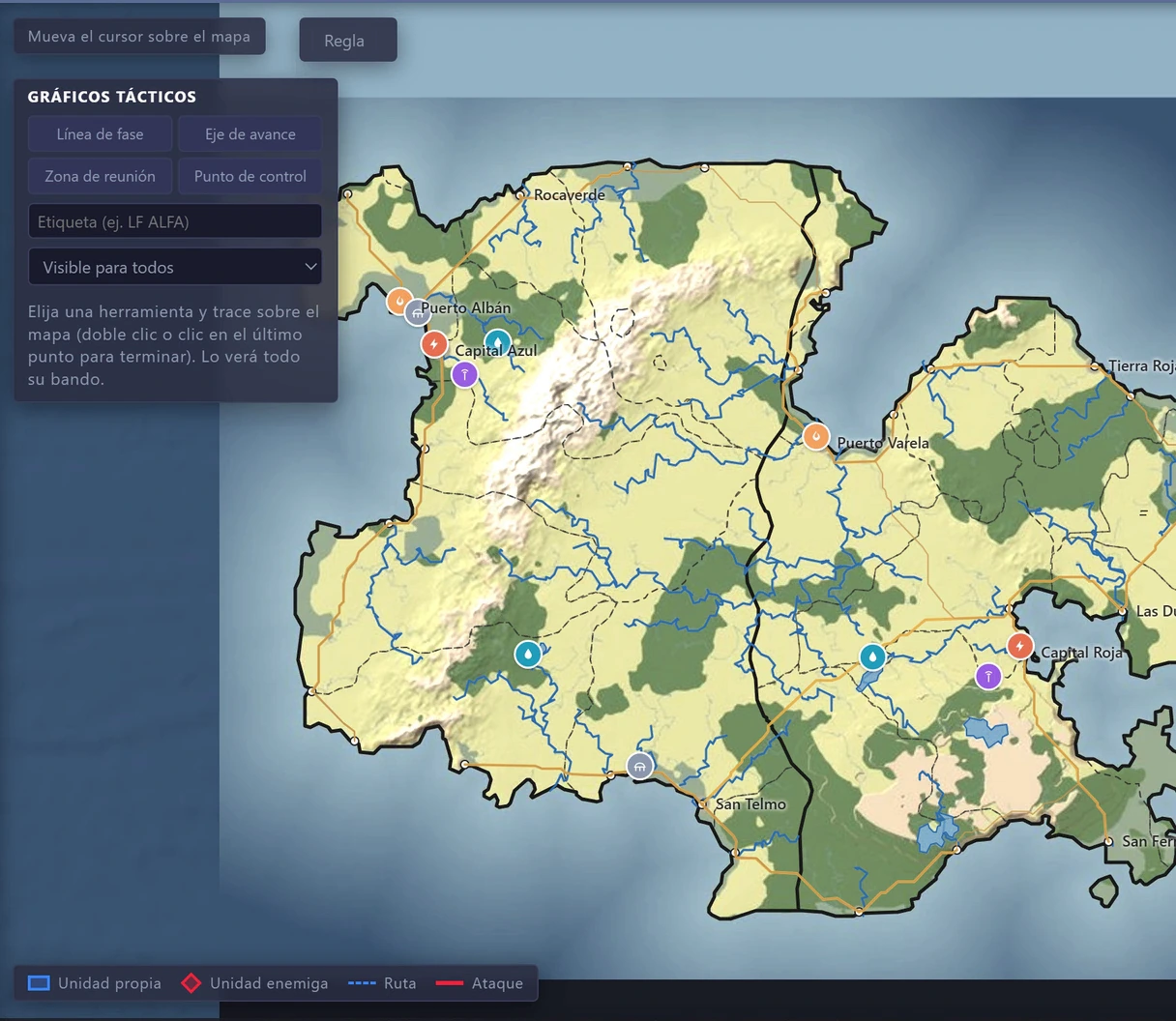The image size is (1176, 1021).
Task: Click the Capital Azul city label
Action: [x=496, y=351]
